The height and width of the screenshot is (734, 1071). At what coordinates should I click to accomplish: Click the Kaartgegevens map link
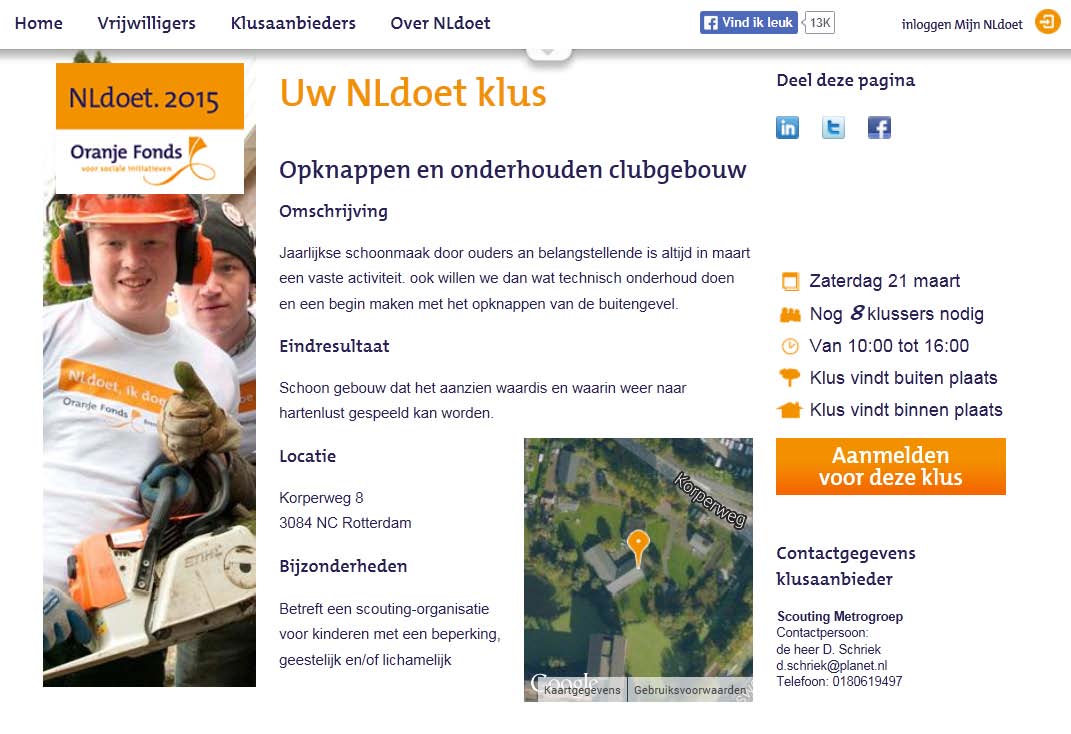point(582,690)
